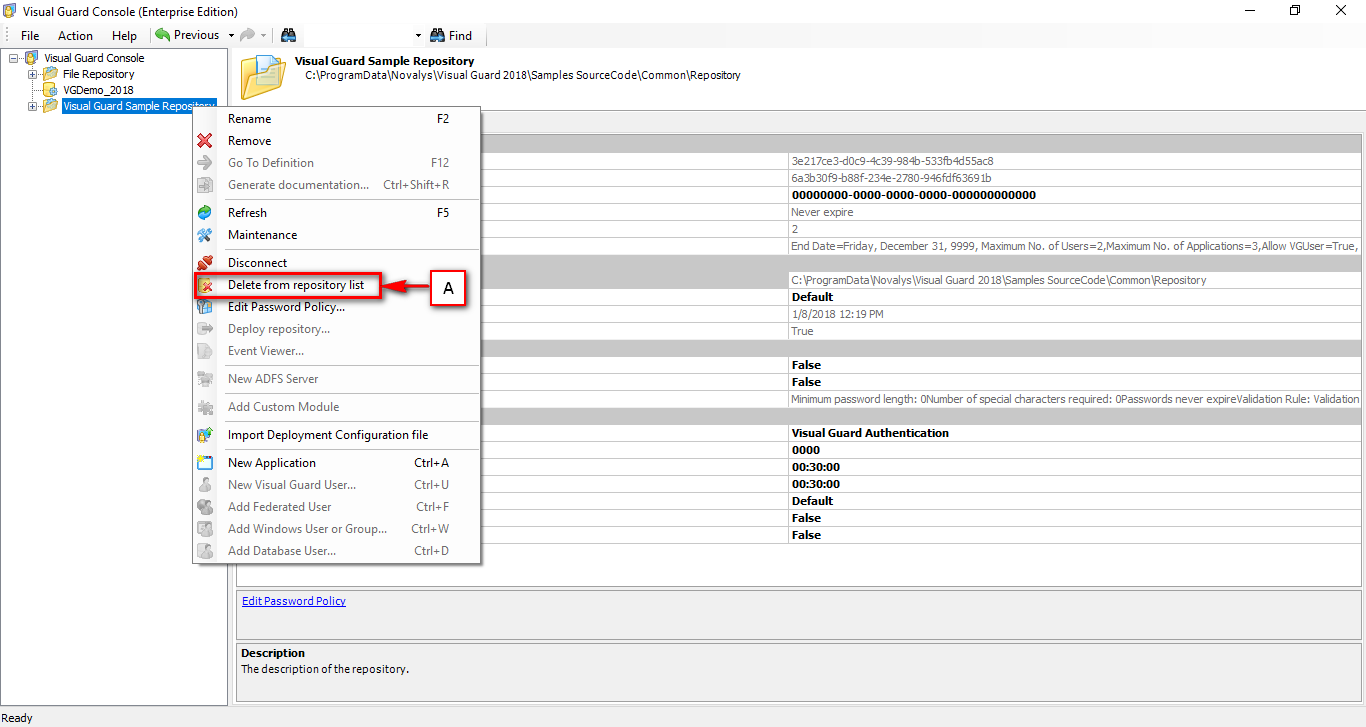This screenshot has height=727, width=1366.
Task: Open the File menu
Action: (x=30, y=36)
